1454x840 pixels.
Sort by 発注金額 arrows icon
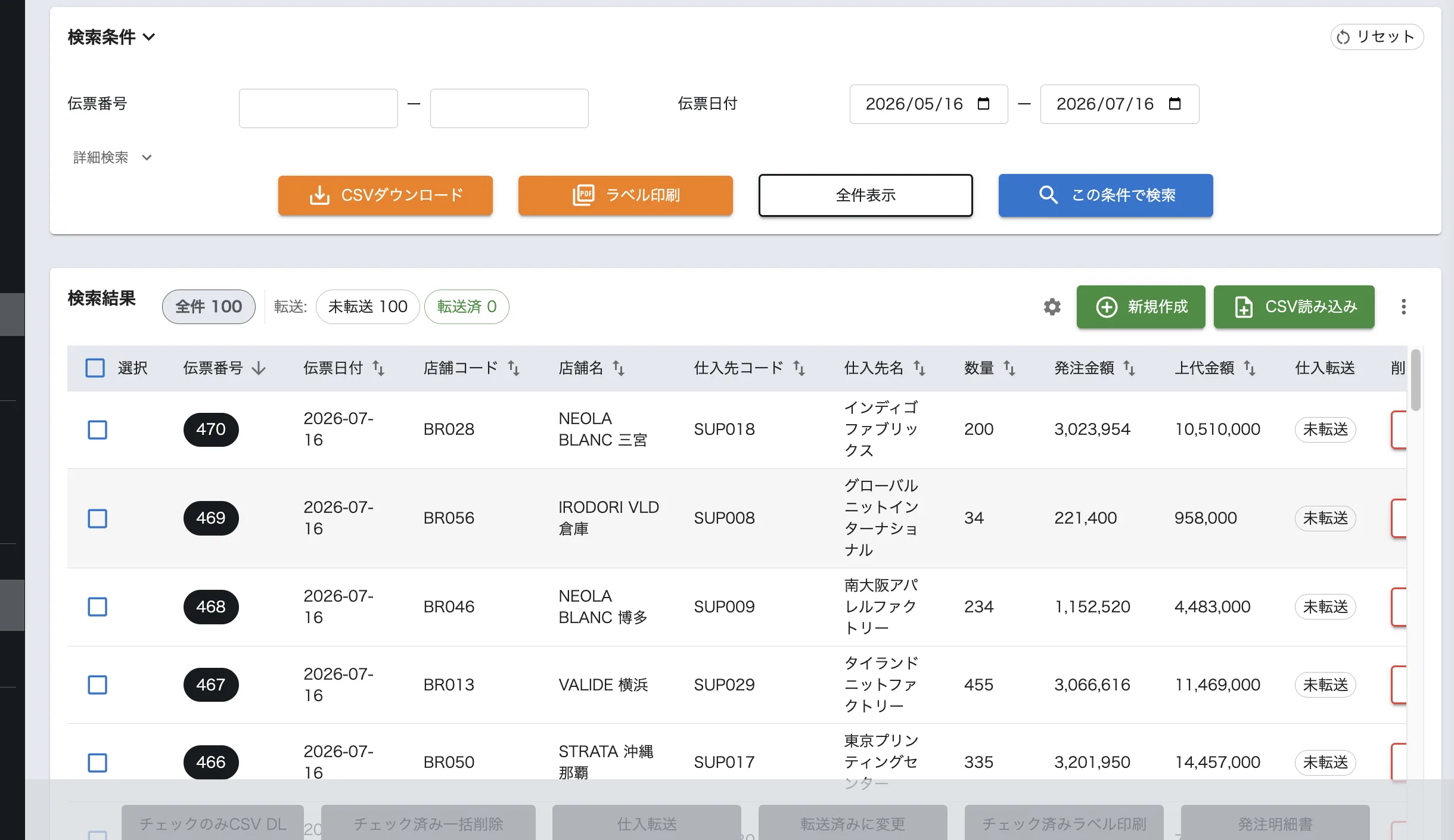1129,368
